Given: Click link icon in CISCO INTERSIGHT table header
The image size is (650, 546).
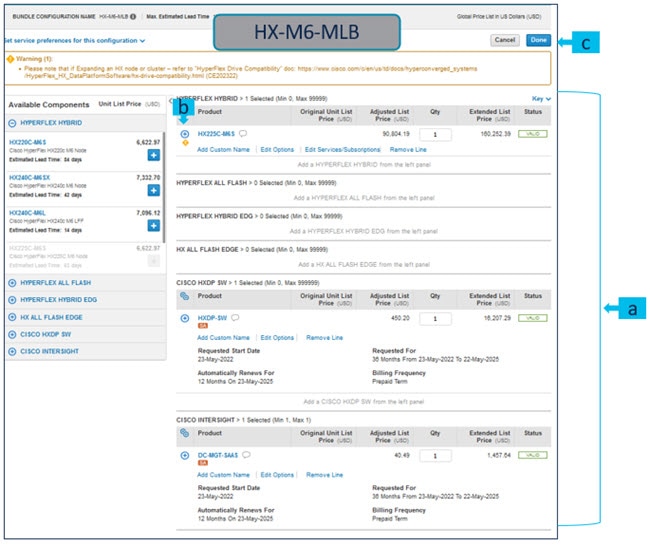Looking at the screenshot, I should [184, 433].
